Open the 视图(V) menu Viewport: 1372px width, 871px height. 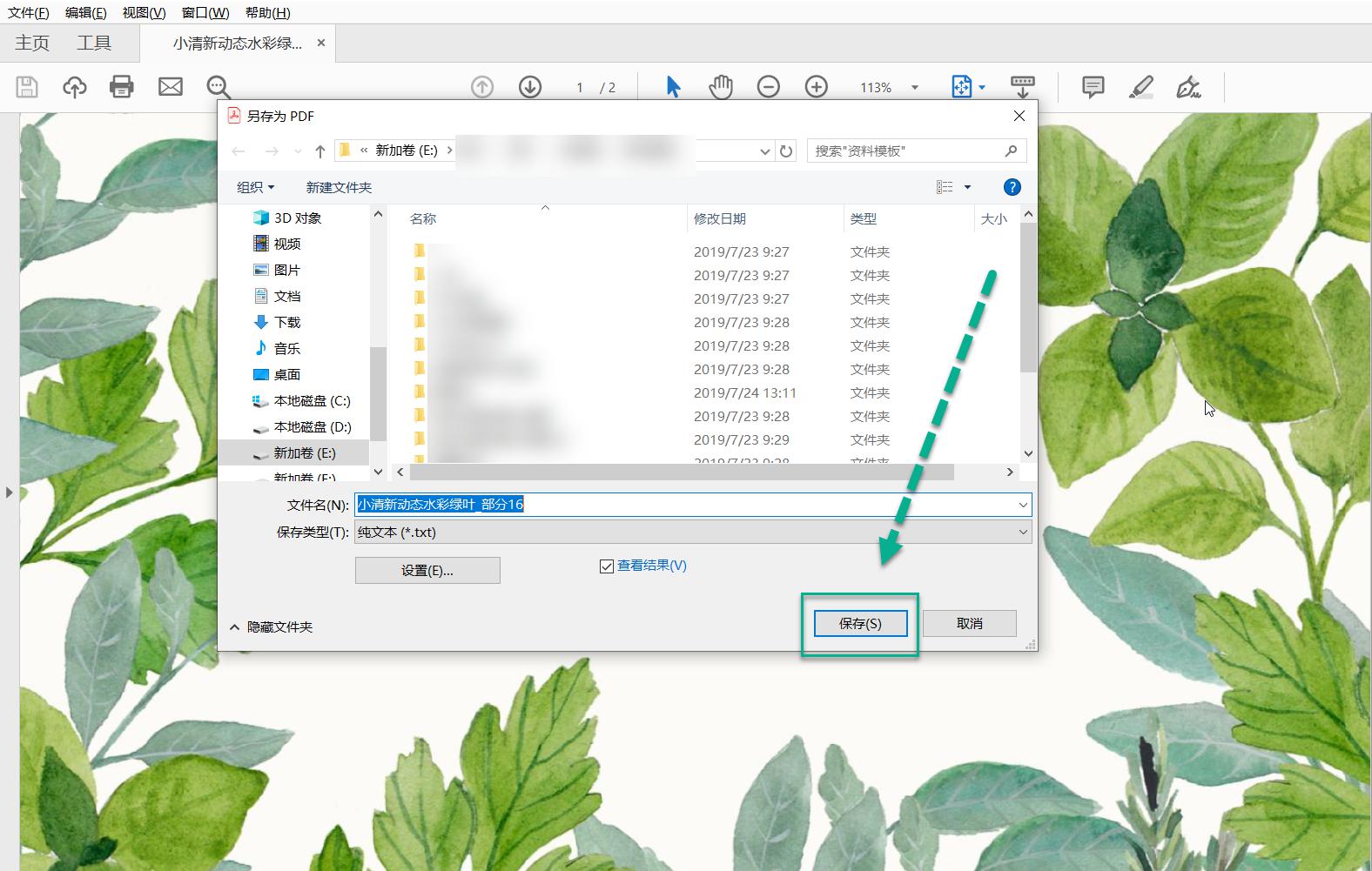coord(145,12)
